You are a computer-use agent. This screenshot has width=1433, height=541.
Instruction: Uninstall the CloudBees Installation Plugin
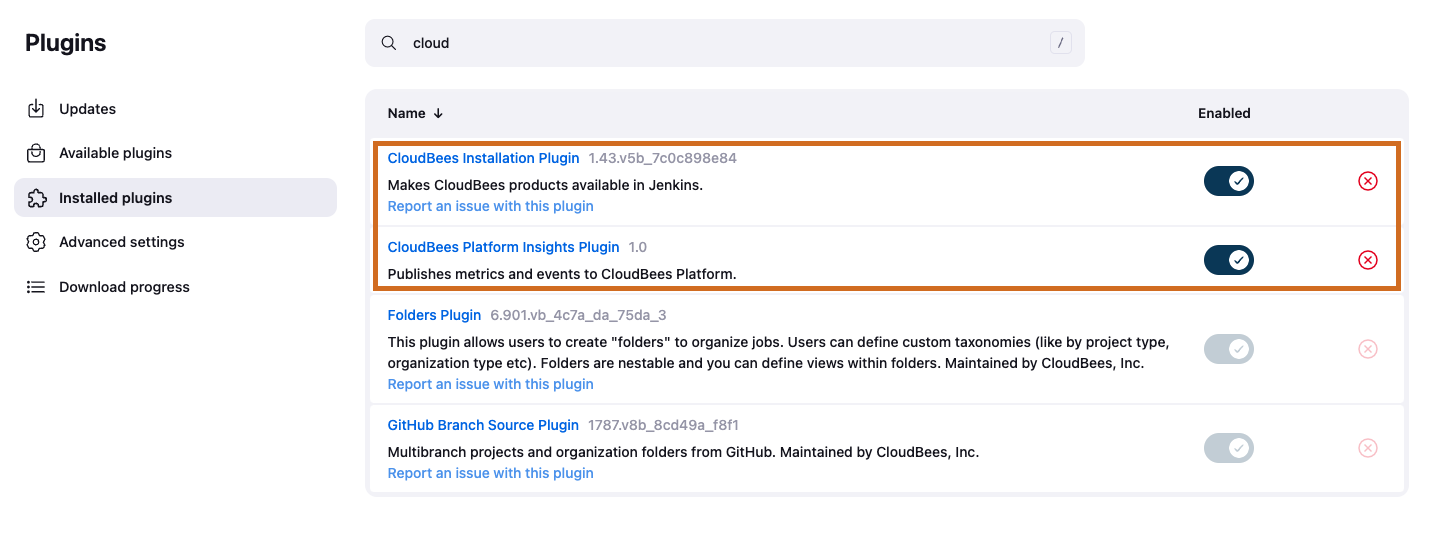click(x=1367, y=181)
